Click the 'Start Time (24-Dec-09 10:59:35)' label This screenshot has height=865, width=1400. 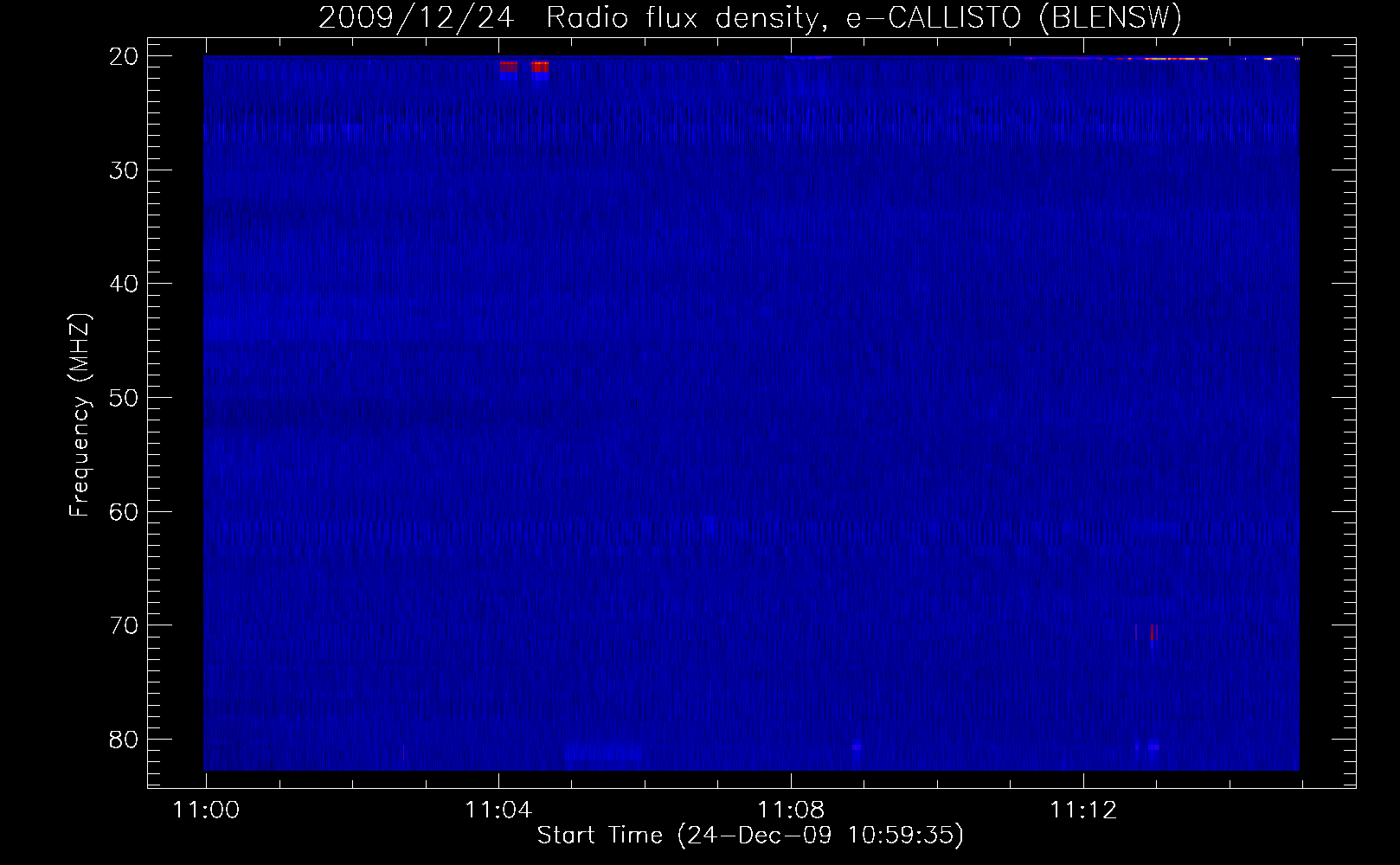(750, 836)
